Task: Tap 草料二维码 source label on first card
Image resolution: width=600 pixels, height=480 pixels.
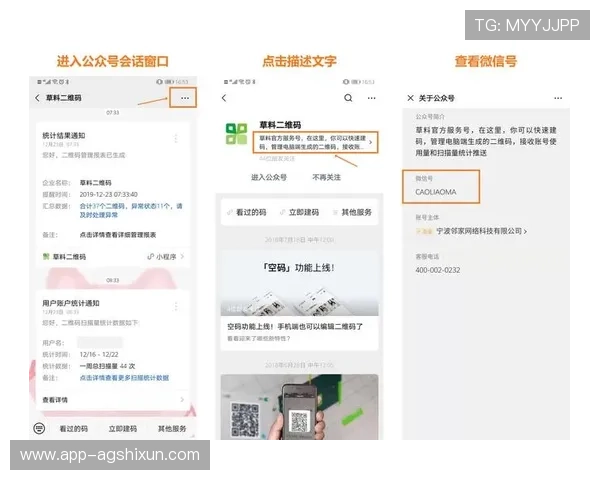Action: click(64, 256)
